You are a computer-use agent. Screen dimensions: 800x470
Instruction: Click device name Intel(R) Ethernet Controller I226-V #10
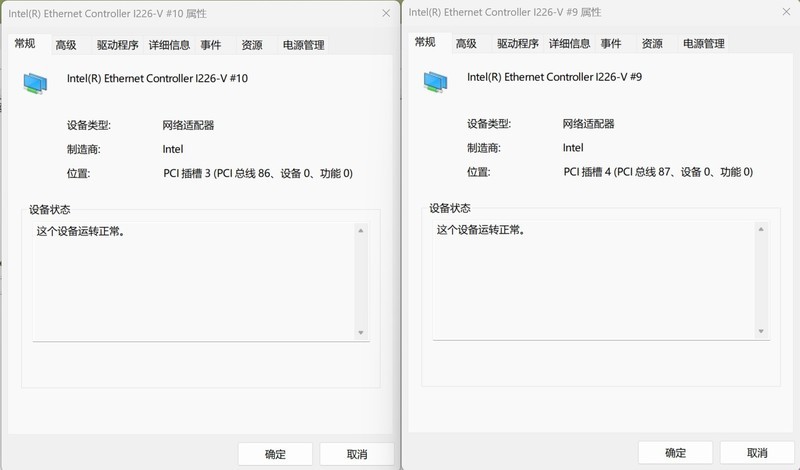(x=157, y=78)
